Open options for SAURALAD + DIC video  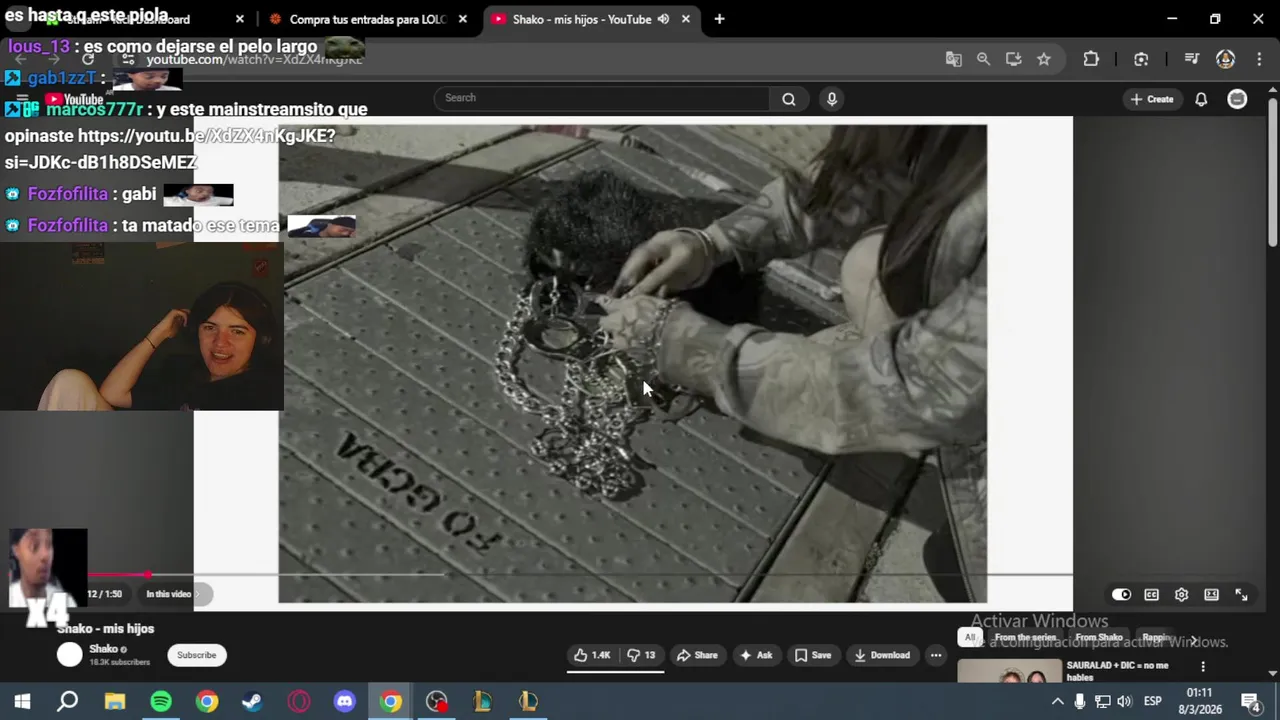1203,667
